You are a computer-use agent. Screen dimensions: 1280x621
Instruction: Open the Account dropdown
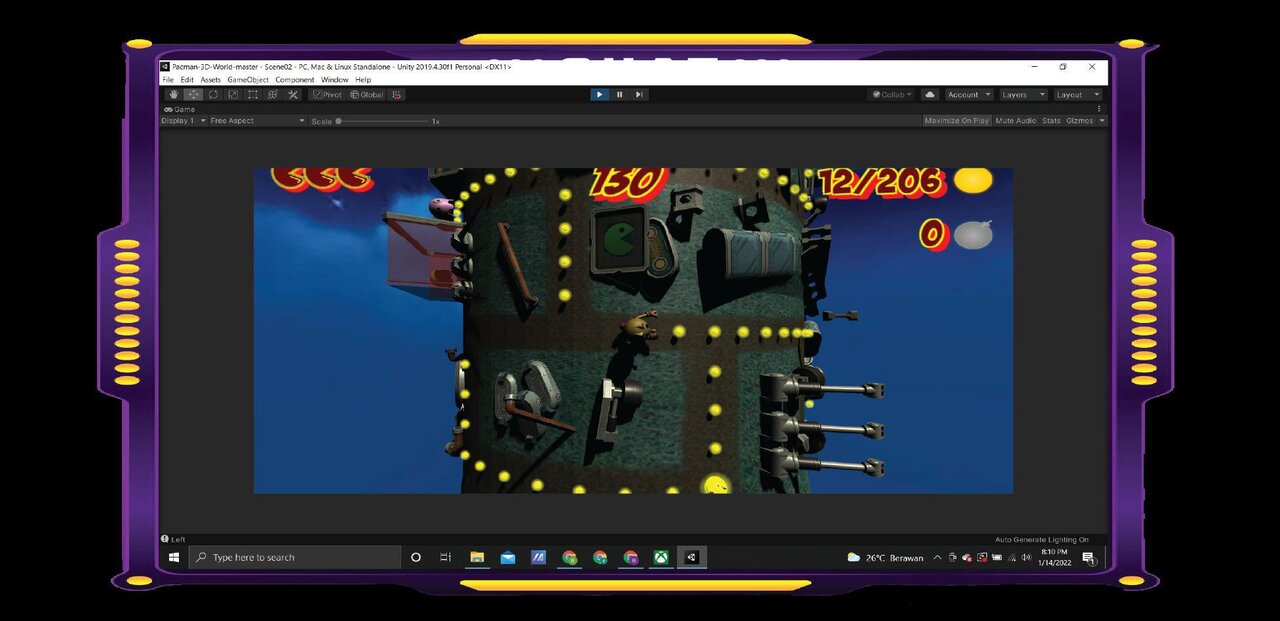(968, 95)
